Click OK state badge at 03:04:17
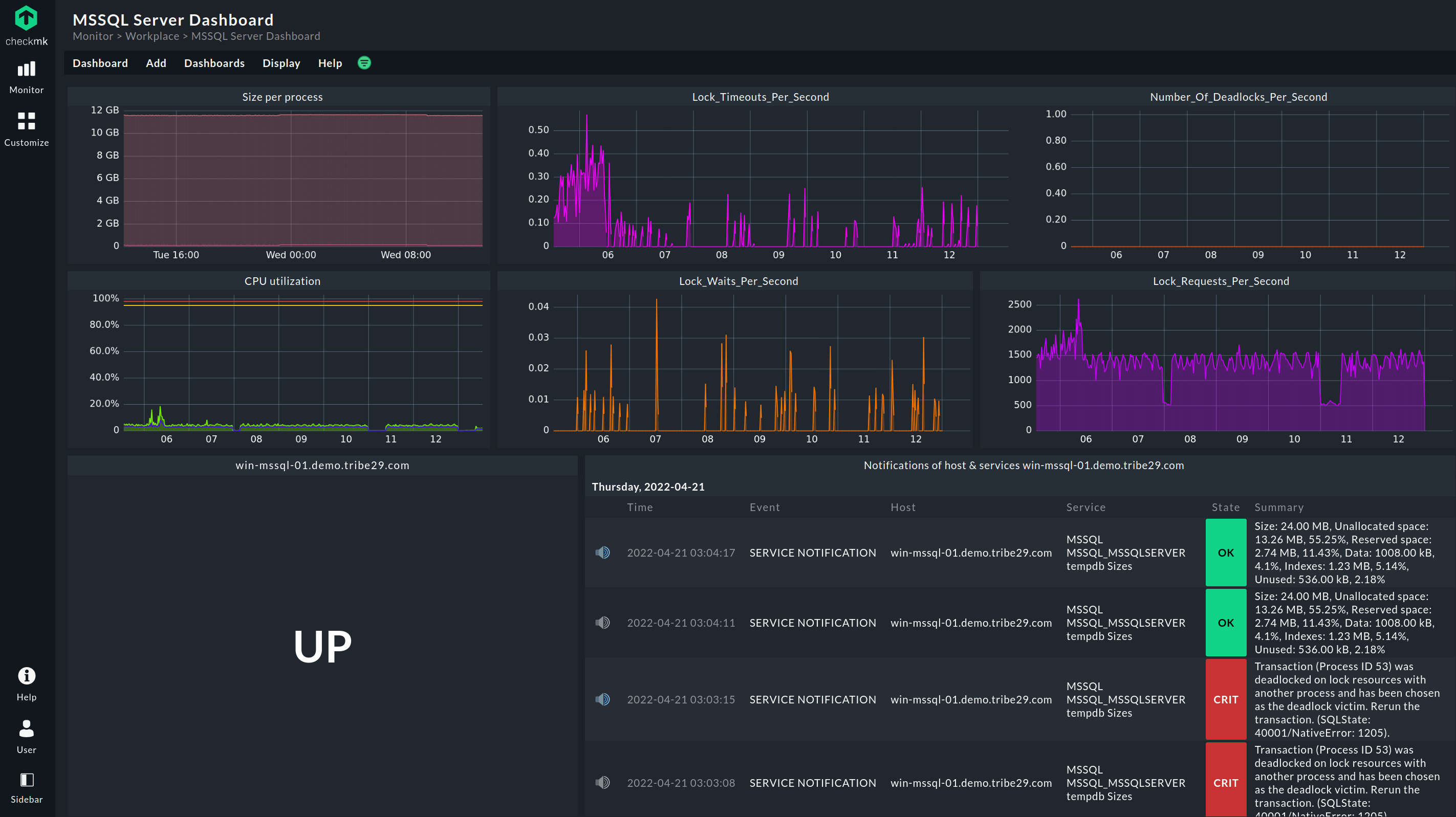The height and width of the screenshot is (817, 1456). tap(1226, 553)
